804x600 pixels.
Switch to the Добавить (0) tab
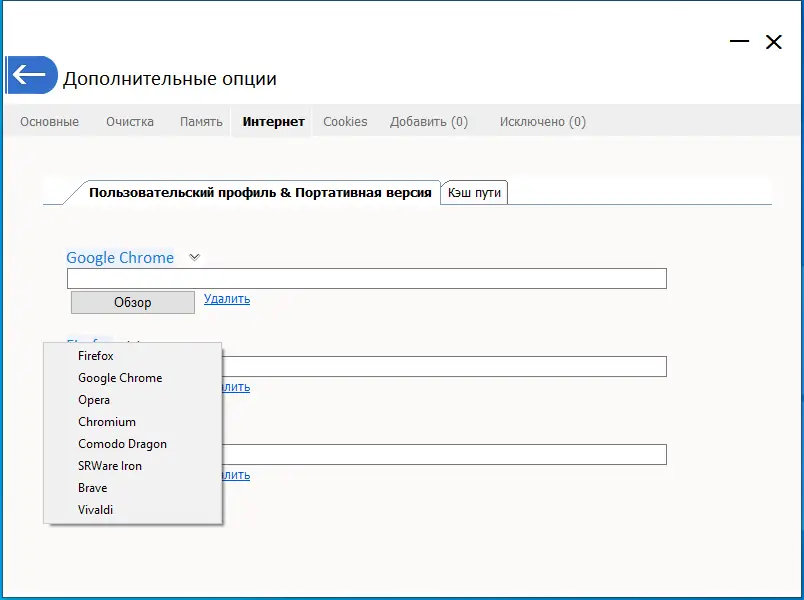(429, 122)
